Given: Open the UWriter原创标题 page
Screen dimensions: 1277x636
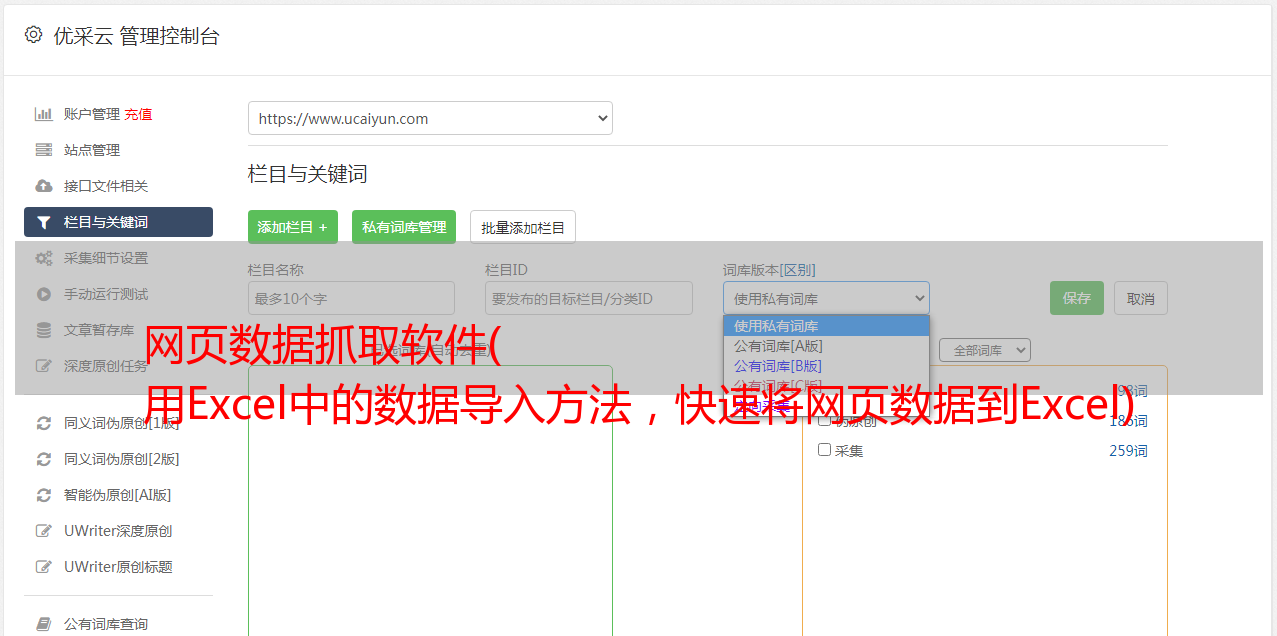Looking at the screenshot, I should (118, 567).
